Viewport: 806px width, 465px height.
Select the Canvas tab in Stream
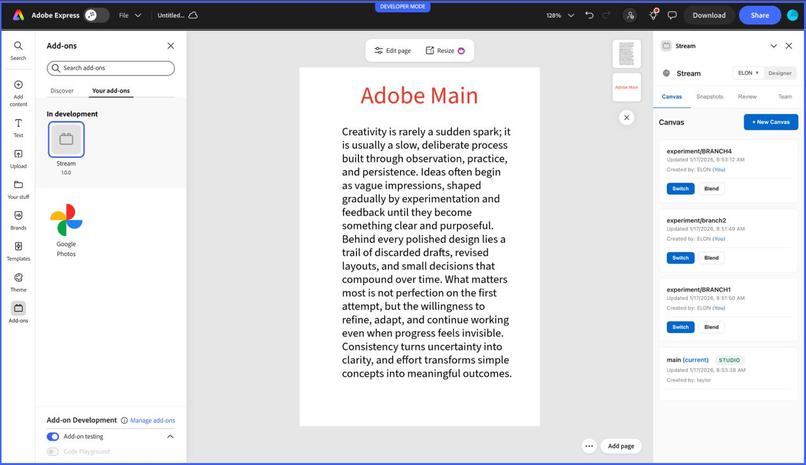[x=671, y=97]
